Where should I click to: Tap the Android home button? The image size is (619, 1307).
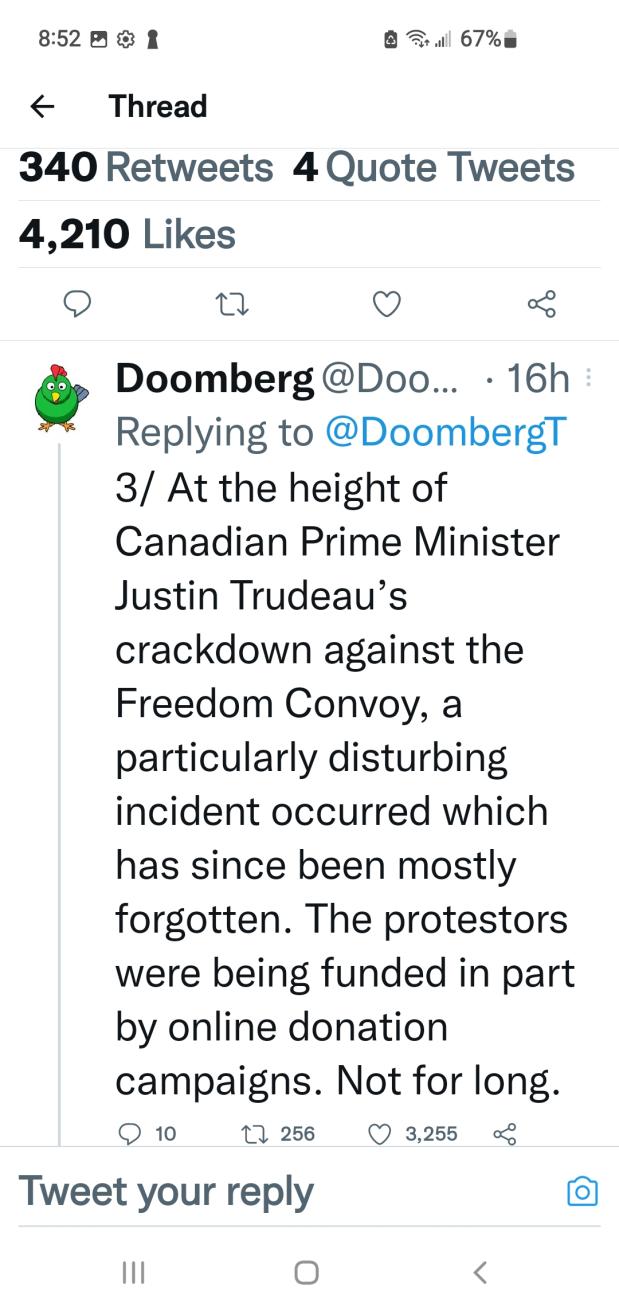pyautogui.click(x=307, y=1272)
